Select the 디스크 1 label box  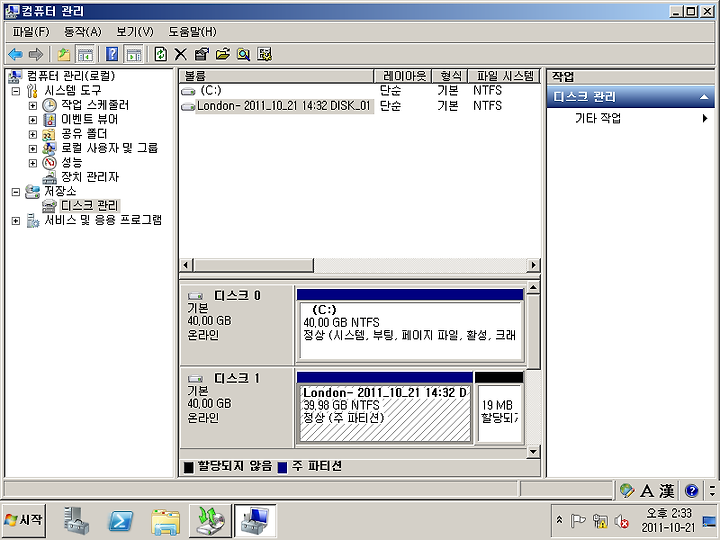pyautogui.click(x=237, y=407)
